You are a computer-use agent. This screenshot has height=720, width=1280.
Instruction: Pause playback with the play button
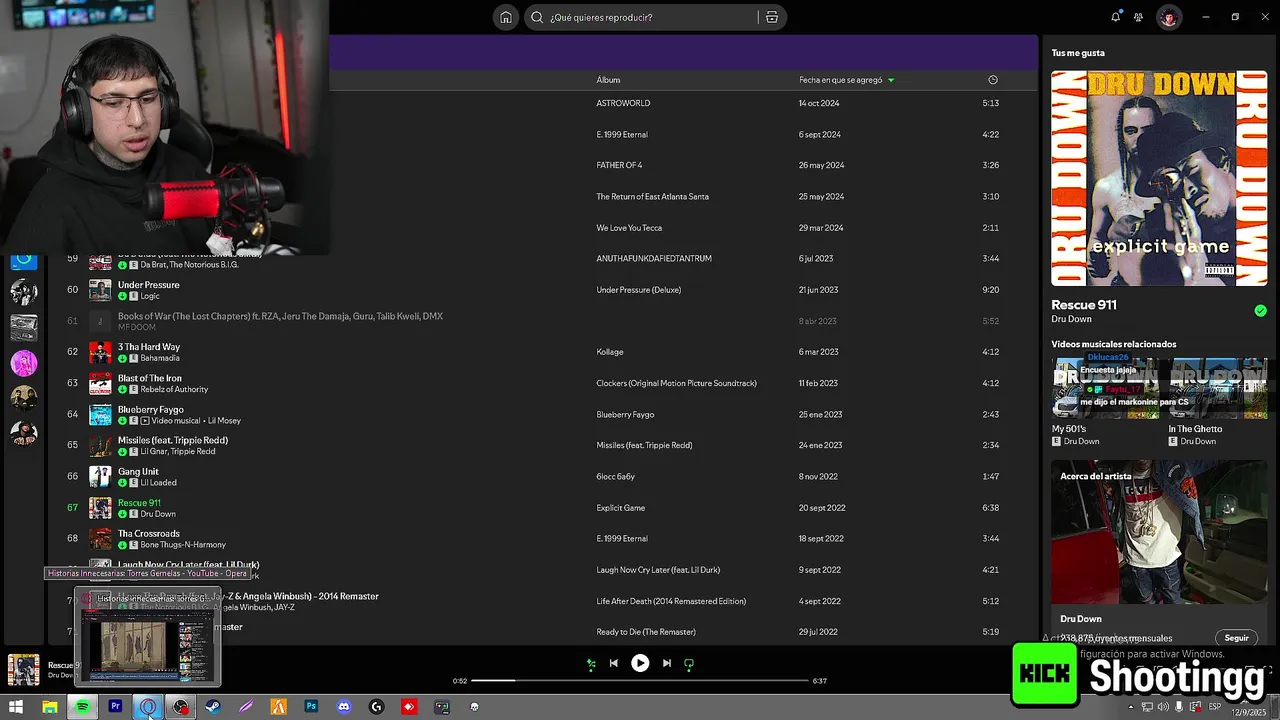640,663
